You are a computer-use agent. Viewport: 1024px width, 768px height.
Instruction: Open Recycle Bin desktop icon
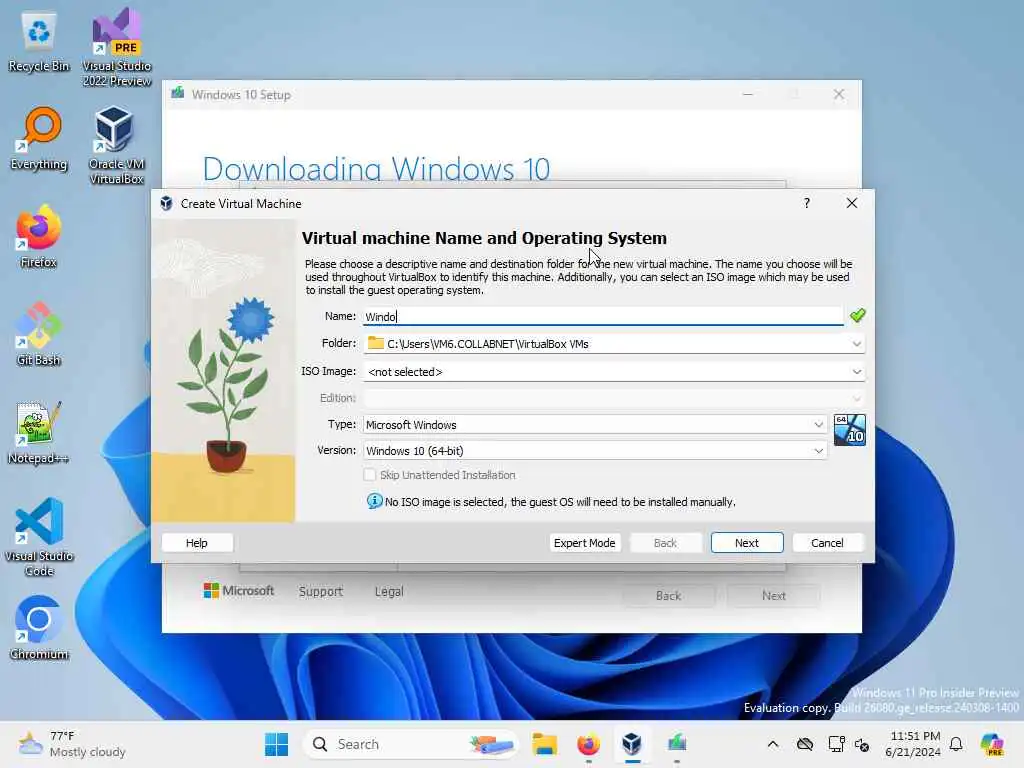click(x=39, y=42)
